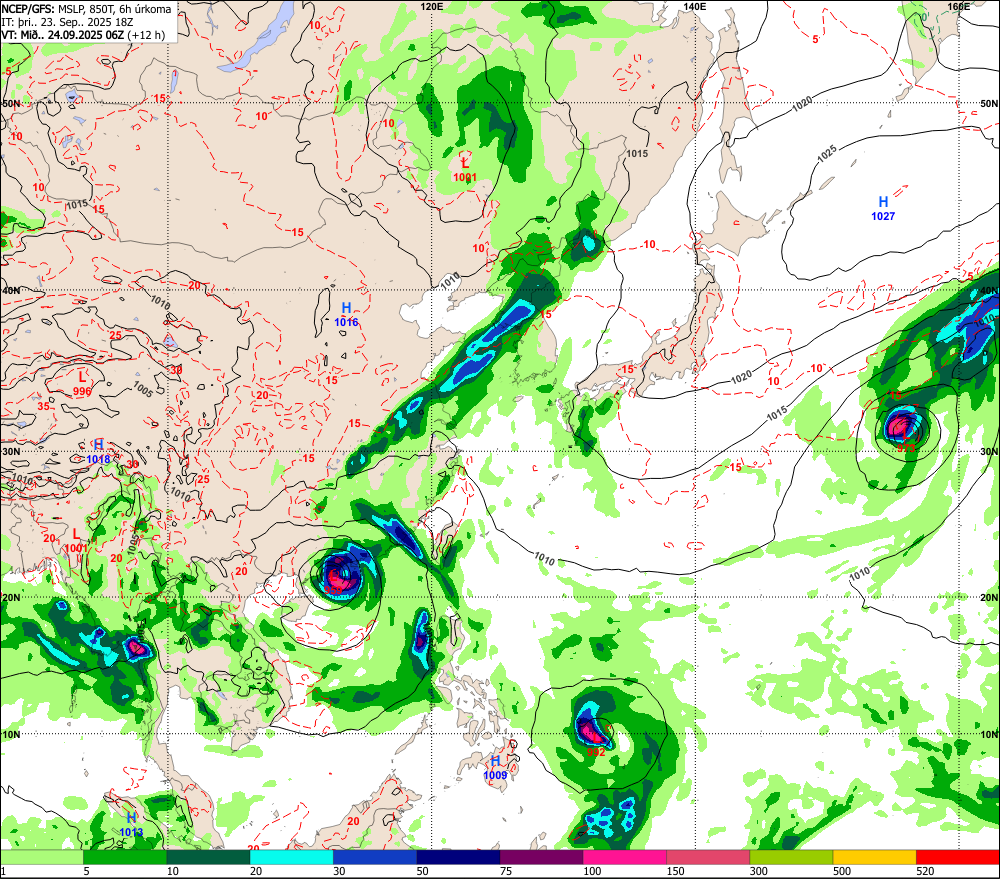
Task: Click the 'H 1009' high near the Philippines
Action: [496, 768]
